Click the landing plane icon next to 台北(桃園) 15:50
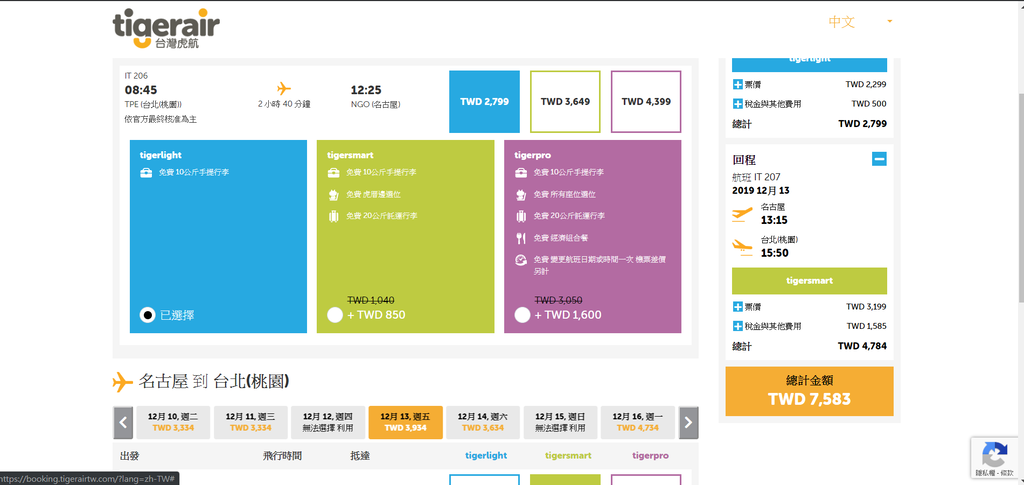This screenshot has width=1024, height=485. [x=743, y=246]
